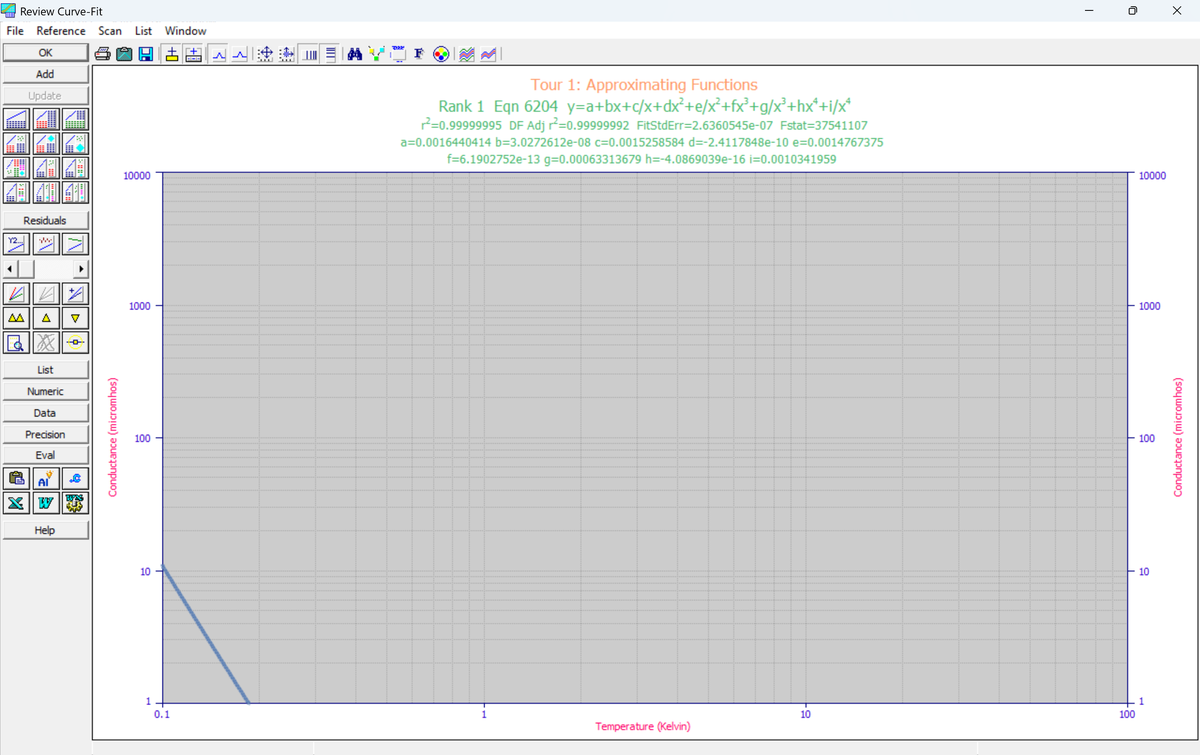This screenshot has height=755, width=1200.
Task: Open the List menu in menu bar
Action: coord(143,31)
